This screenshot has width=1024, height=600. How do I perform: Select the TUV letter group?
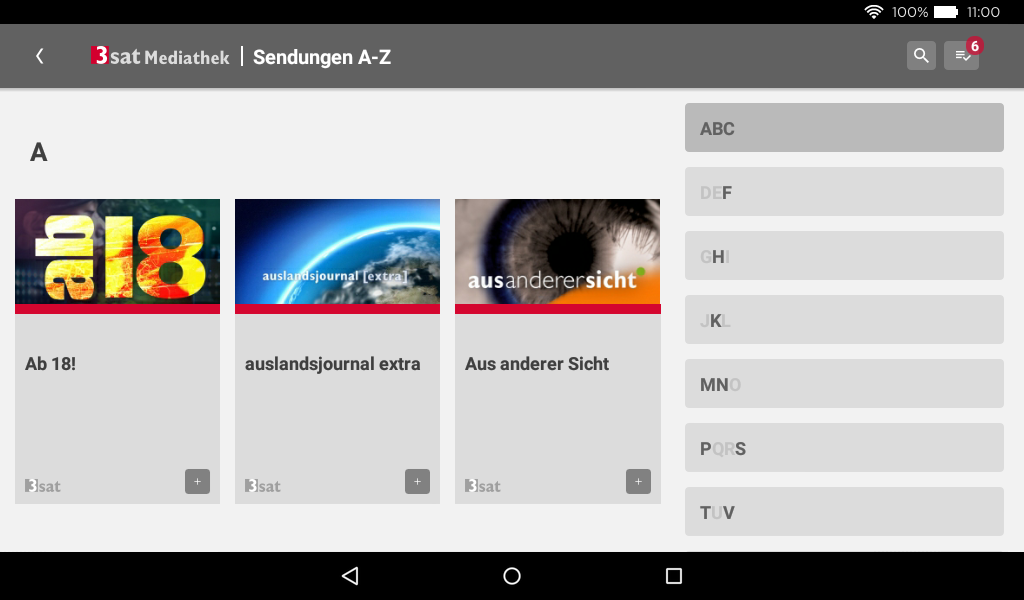click(x=844, y=511)
